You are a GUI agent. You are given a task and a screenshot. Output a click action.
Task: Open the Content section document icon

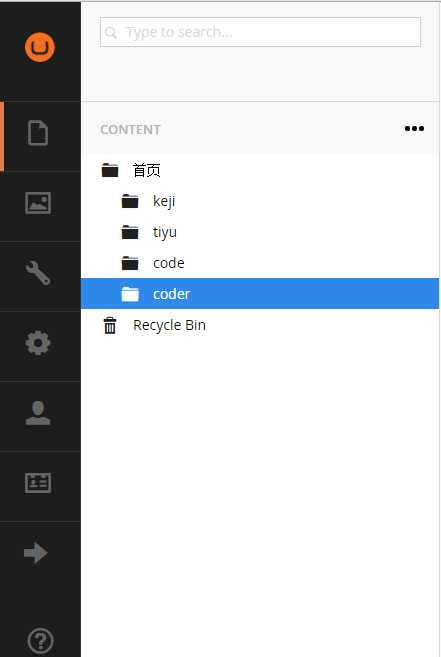point(38,133)
